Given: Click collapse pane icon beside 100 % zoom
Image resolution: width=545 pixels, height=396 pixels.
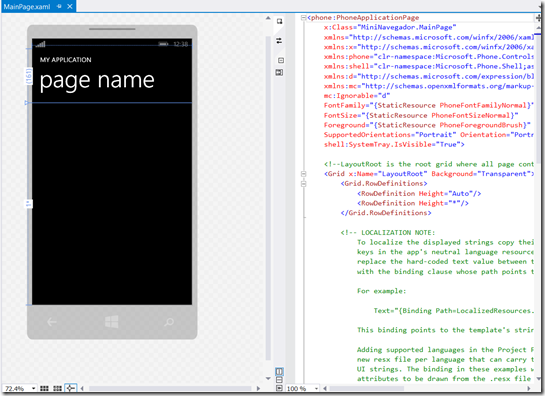Looking at the screenshot, I should pyautogui.click(x=279, y=388).
